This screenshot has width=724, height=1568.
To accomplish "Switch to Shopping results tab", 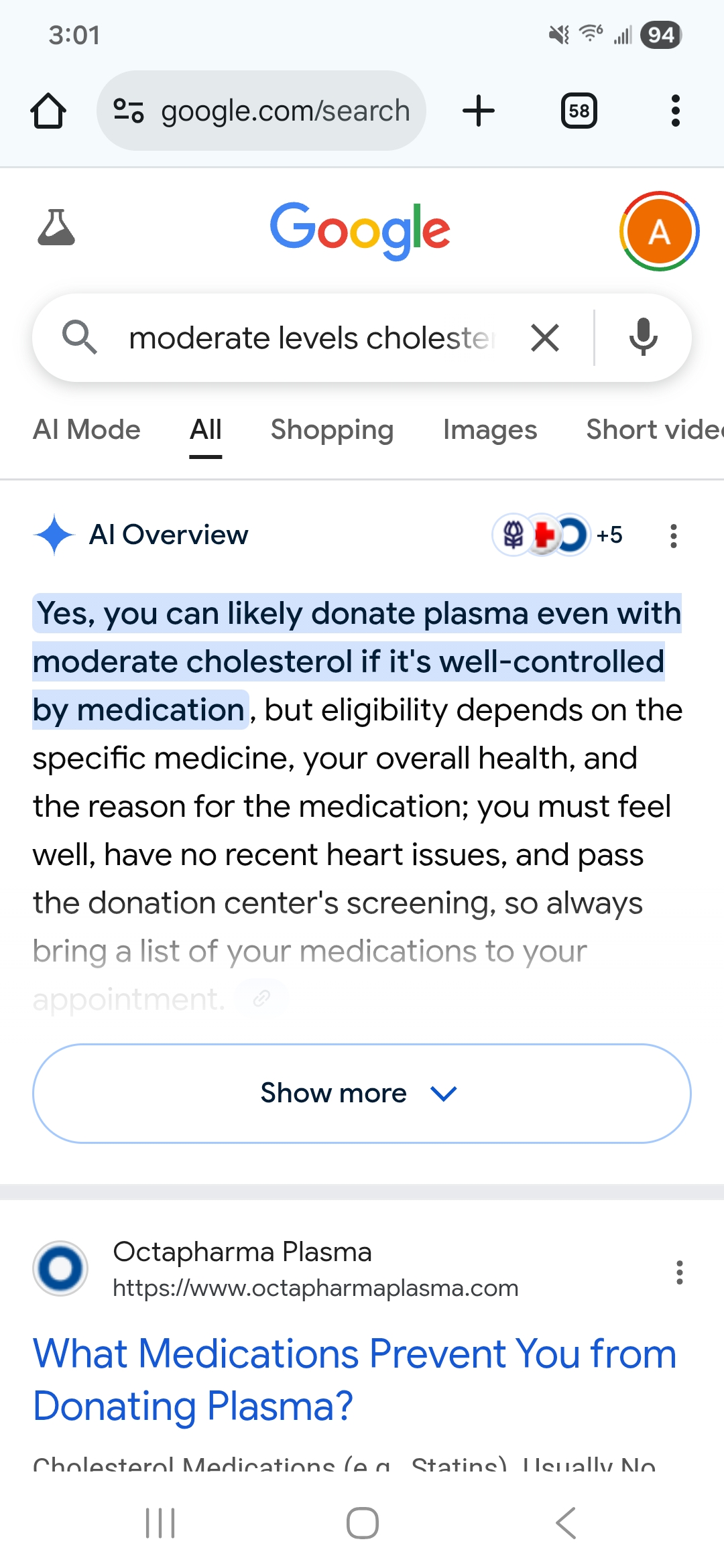I will (x=332, y=430).
